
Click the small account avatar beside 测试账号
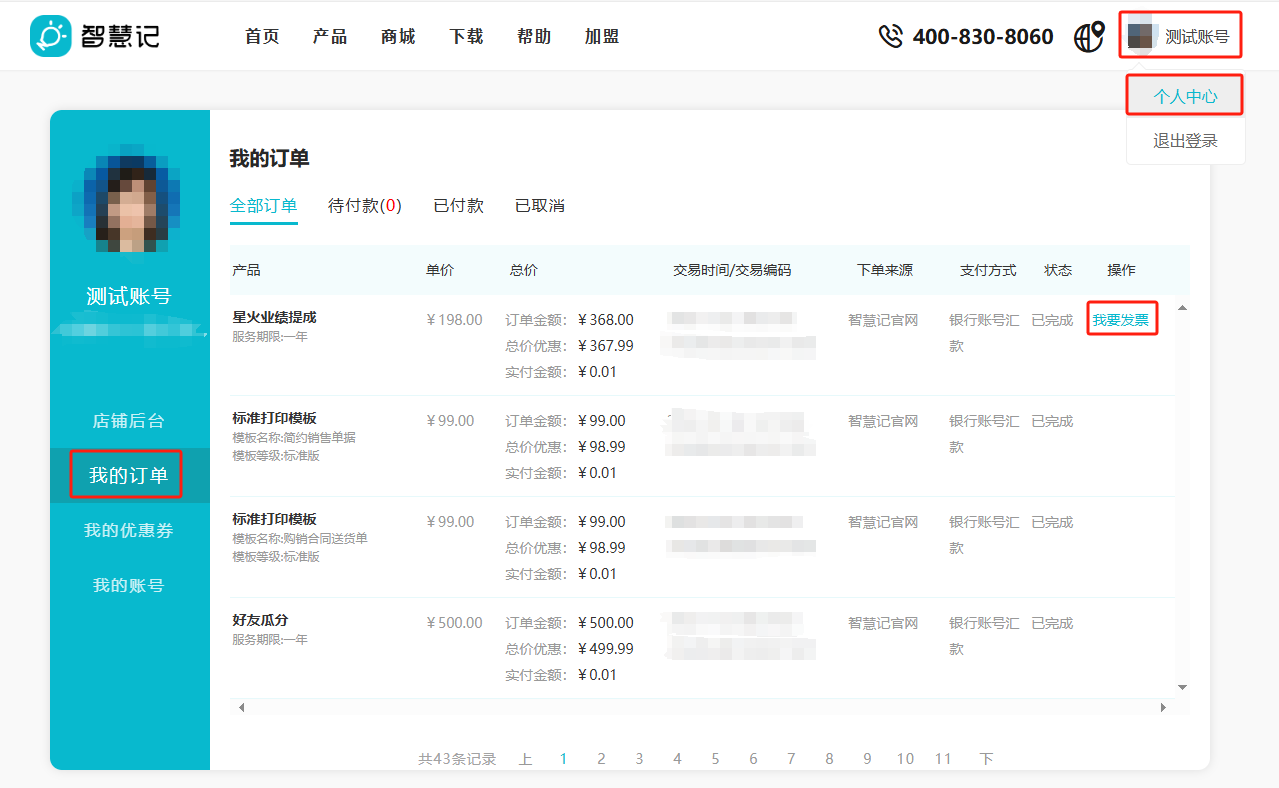(x=1141, y=36)
